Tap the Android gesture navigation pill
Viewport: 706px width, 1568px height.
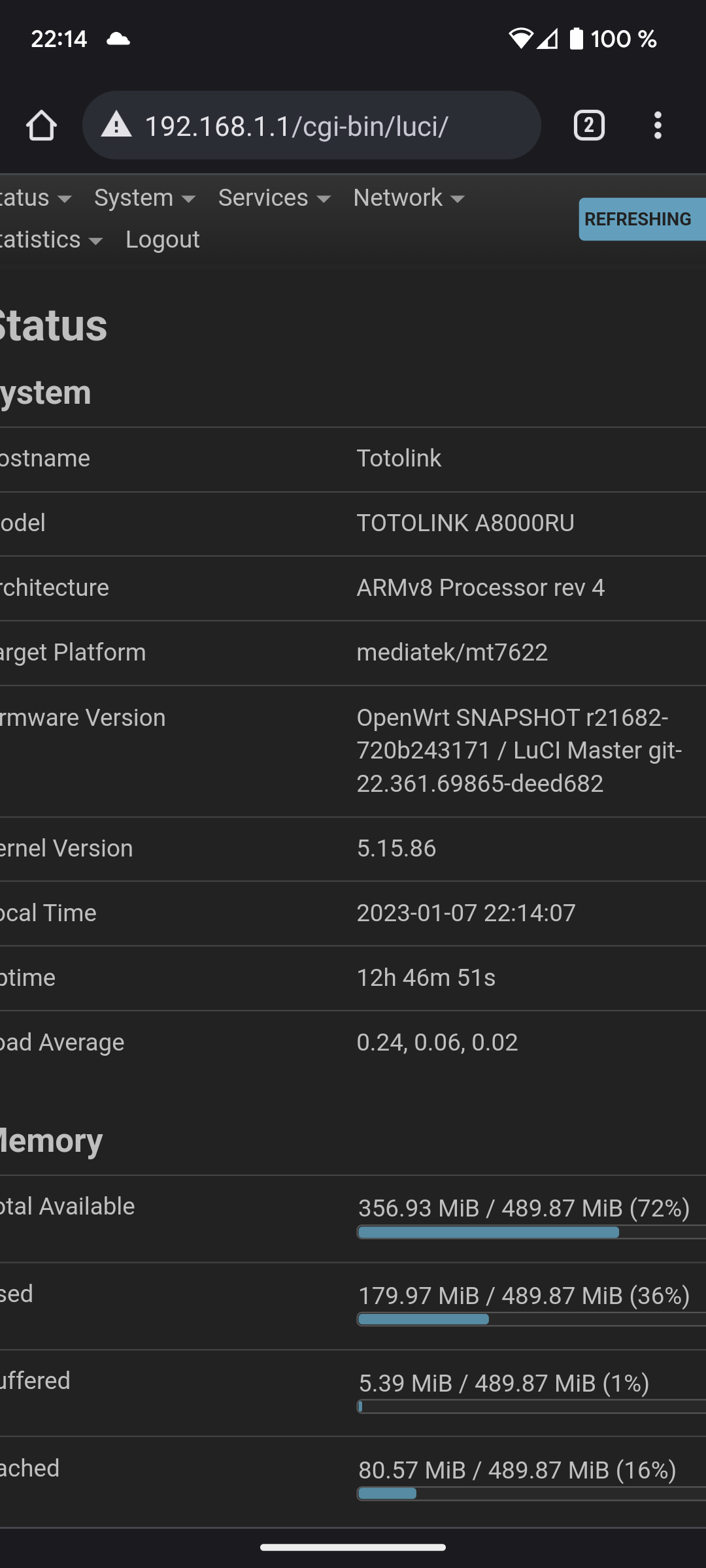pyautogui.click(x=353, y=1547)
